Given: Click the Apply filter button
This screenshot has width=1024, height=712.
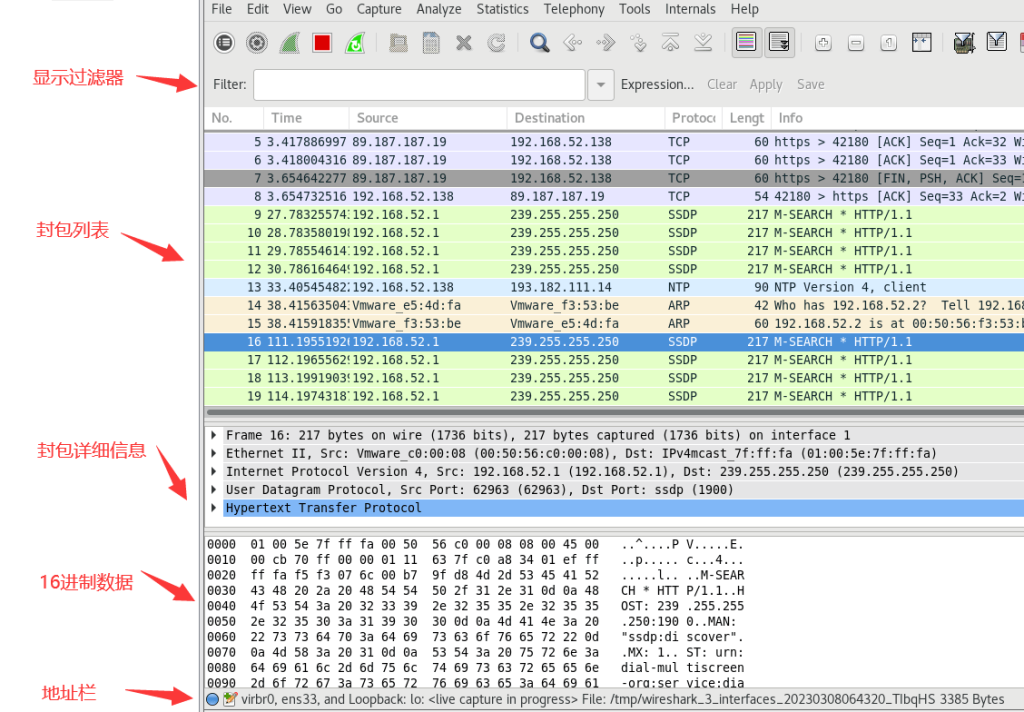Looking at the screenshot, I should click(765, 84).
